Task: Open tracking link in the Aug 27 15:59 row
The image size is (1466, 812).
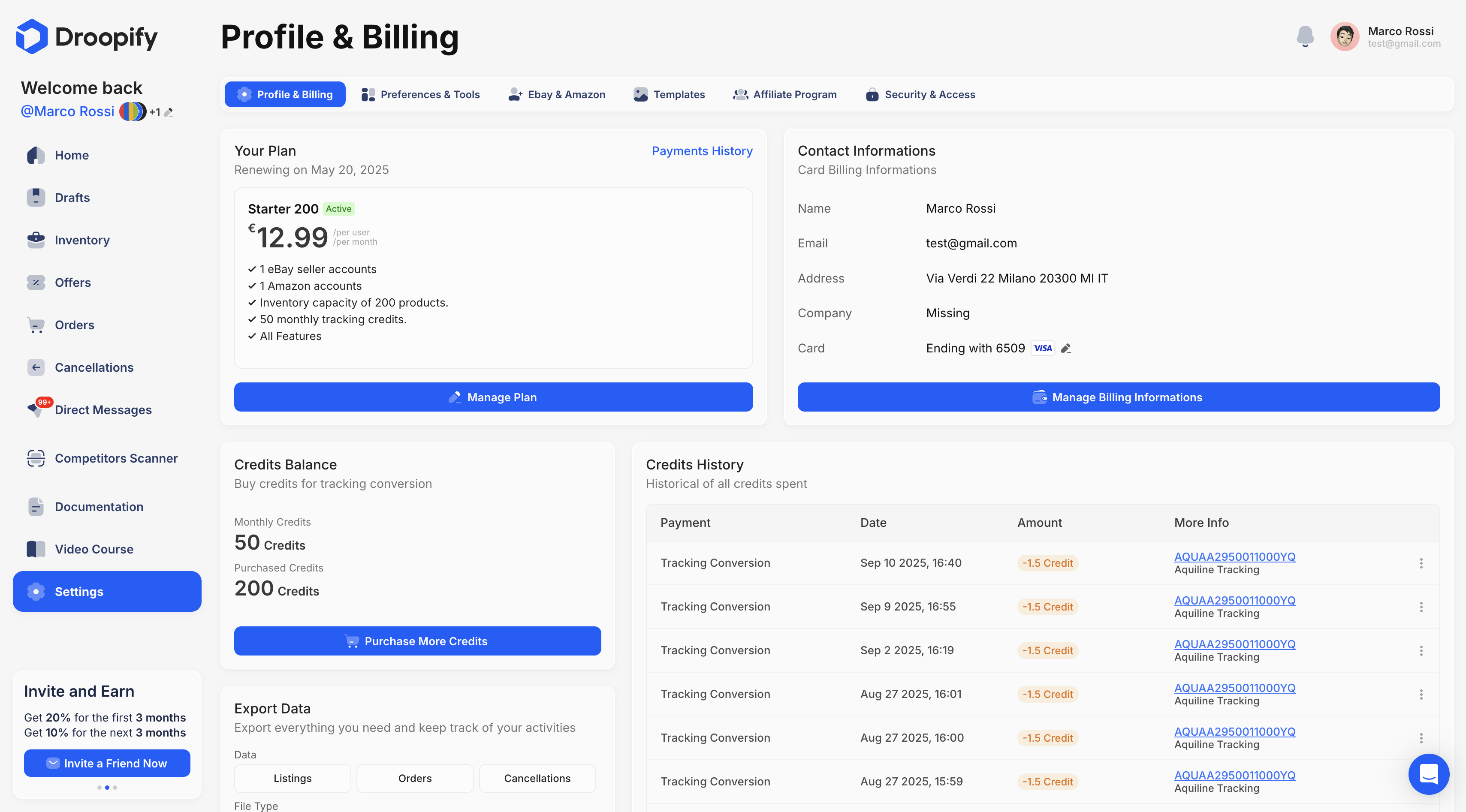Action: click(x=1234, y=776)
